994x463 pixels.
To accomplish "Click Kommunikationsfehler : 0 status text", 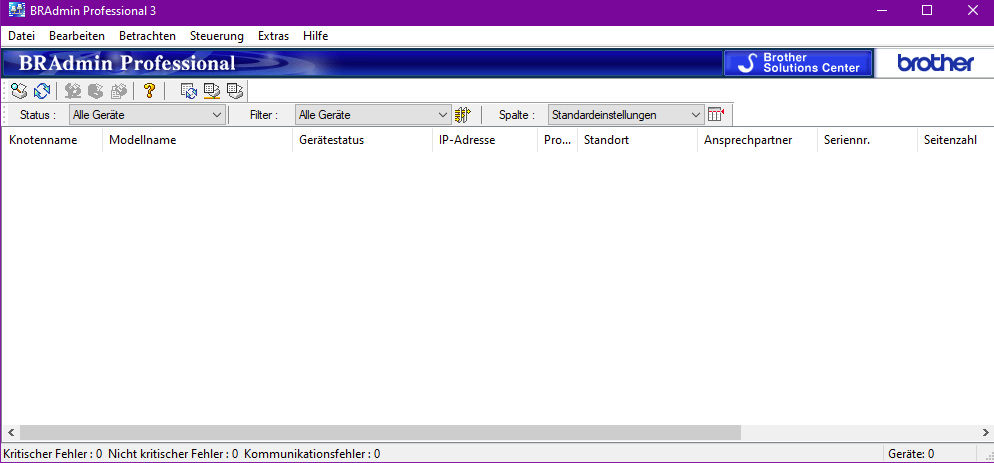I will coord(312,453).
